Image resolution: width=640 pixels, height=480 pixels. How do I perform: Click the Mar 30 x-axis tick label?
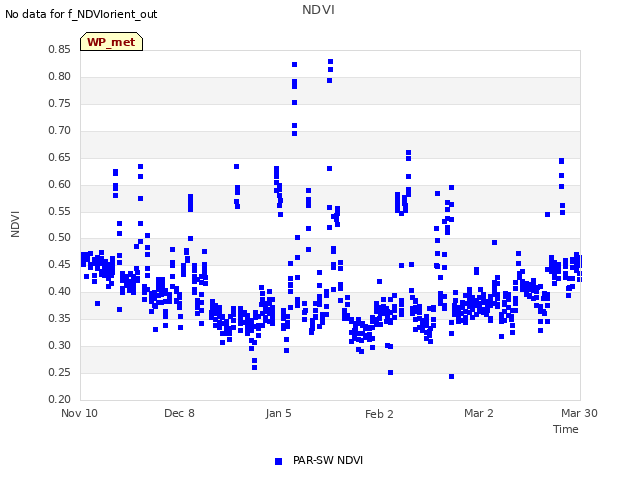click(x=579, y=413)
